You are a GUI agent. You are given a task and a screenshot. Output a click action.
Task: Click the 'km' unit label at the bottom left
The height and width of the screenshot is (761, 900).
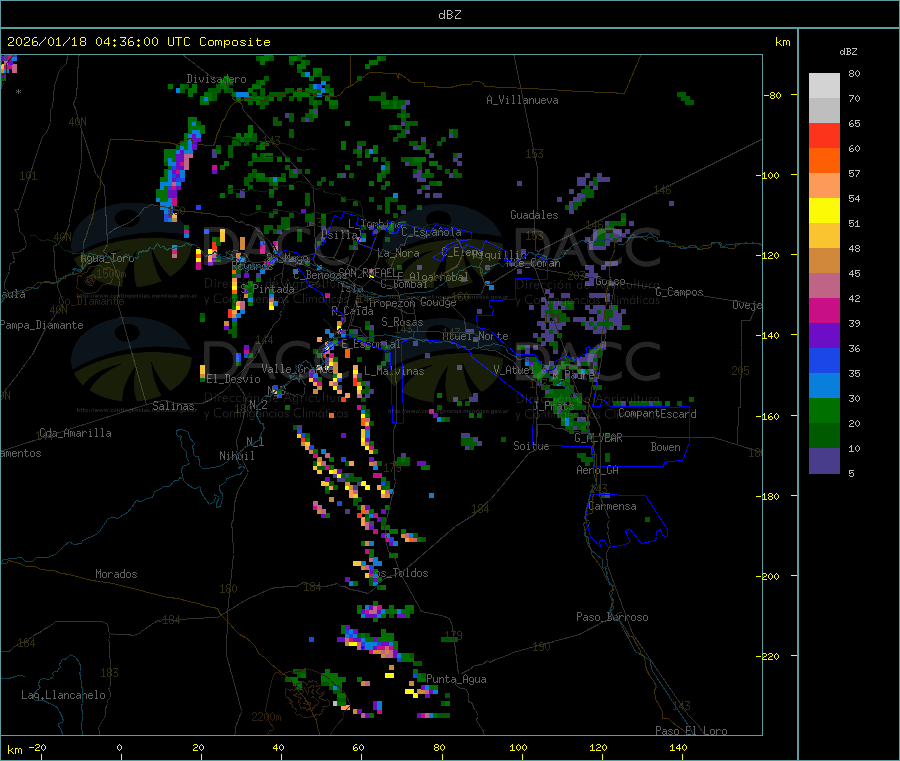point(15,750)
